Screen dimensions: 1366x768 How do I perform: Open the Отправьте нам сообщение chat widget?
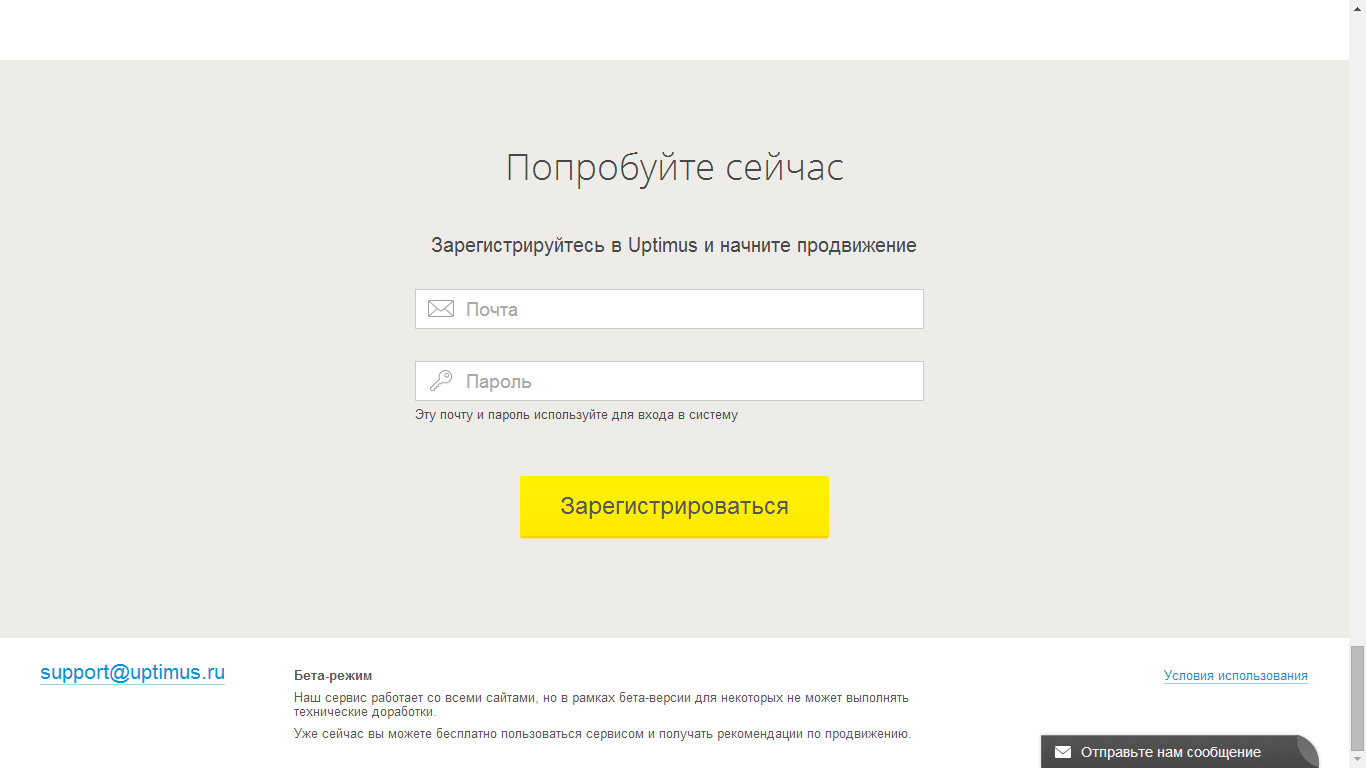point(1179,752)
